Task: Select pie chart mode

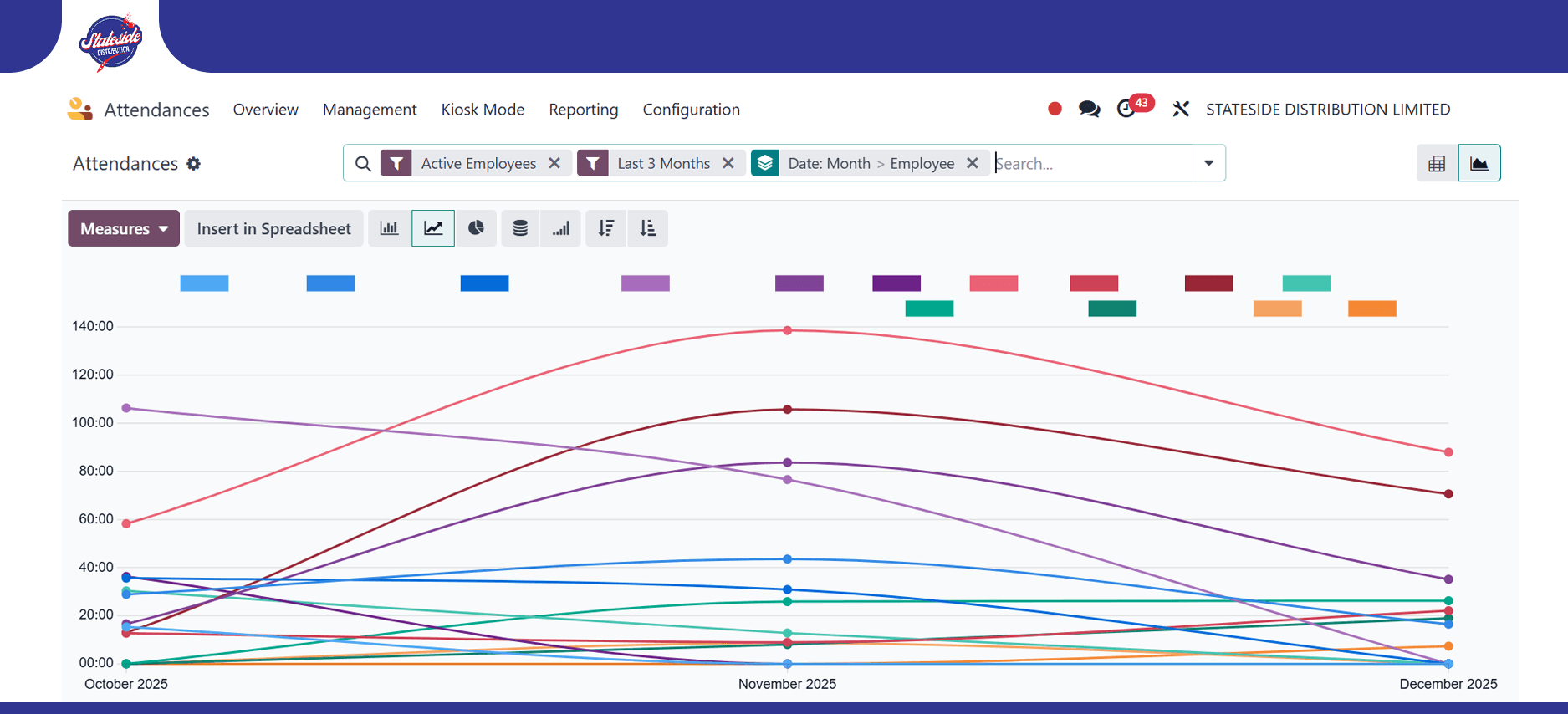Action: pos(476,228)
